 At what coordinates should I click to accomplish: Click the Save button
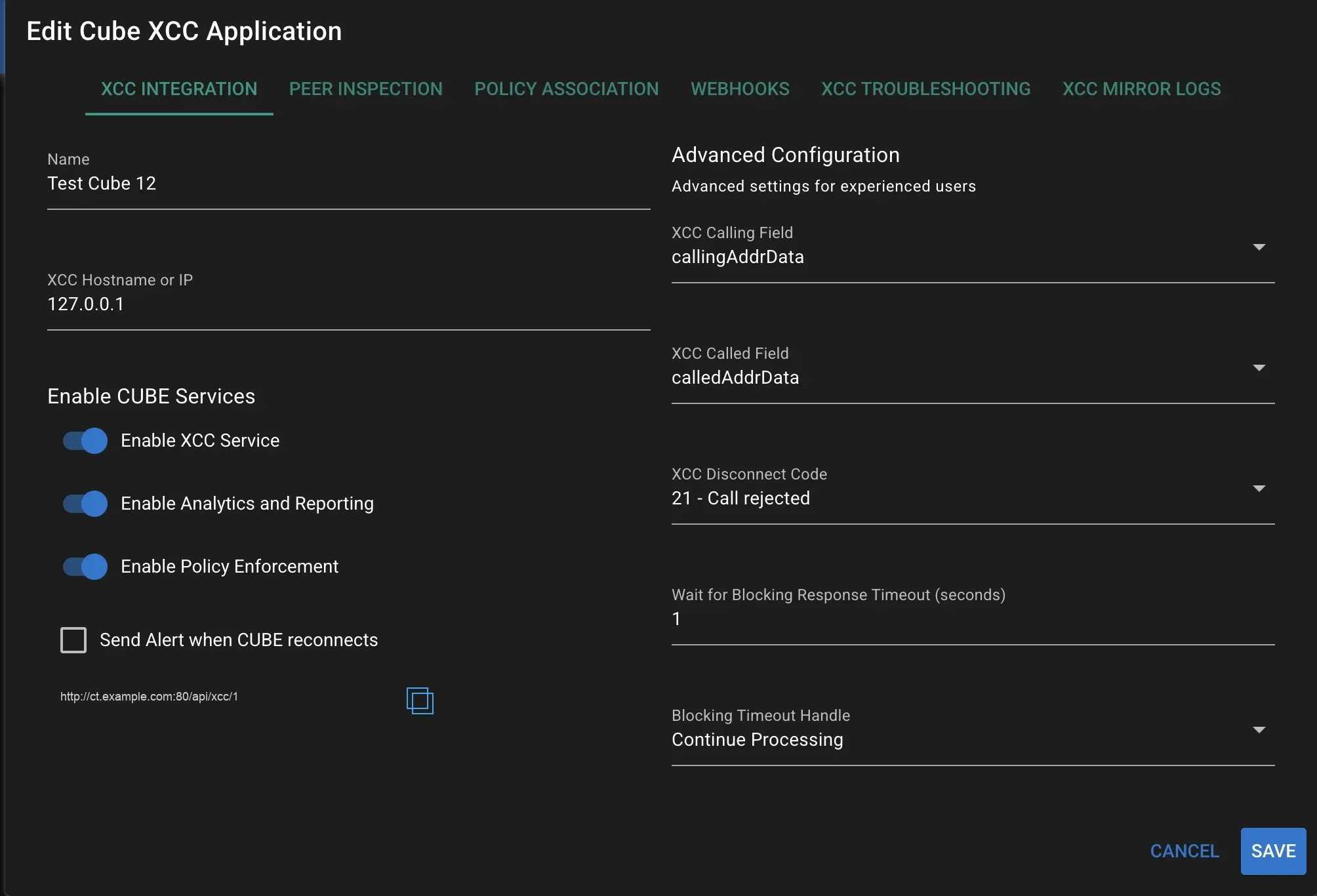1273,851
